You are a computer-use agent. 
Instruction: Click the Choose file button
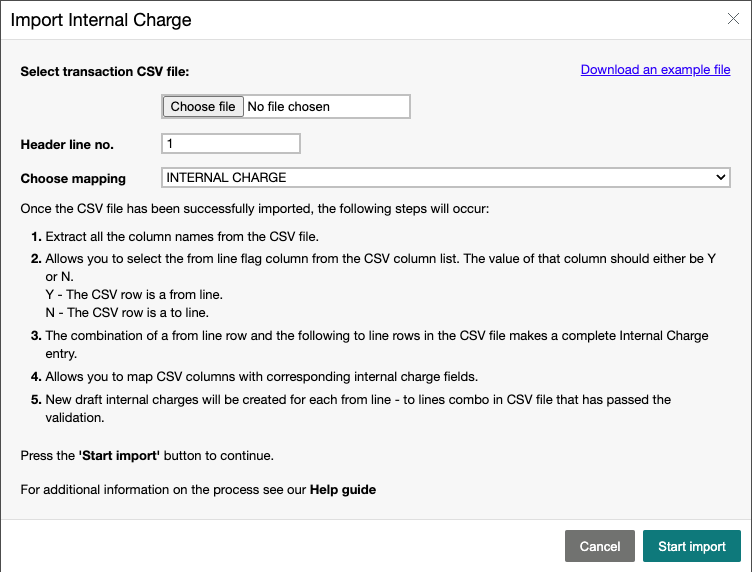point(203,106)
